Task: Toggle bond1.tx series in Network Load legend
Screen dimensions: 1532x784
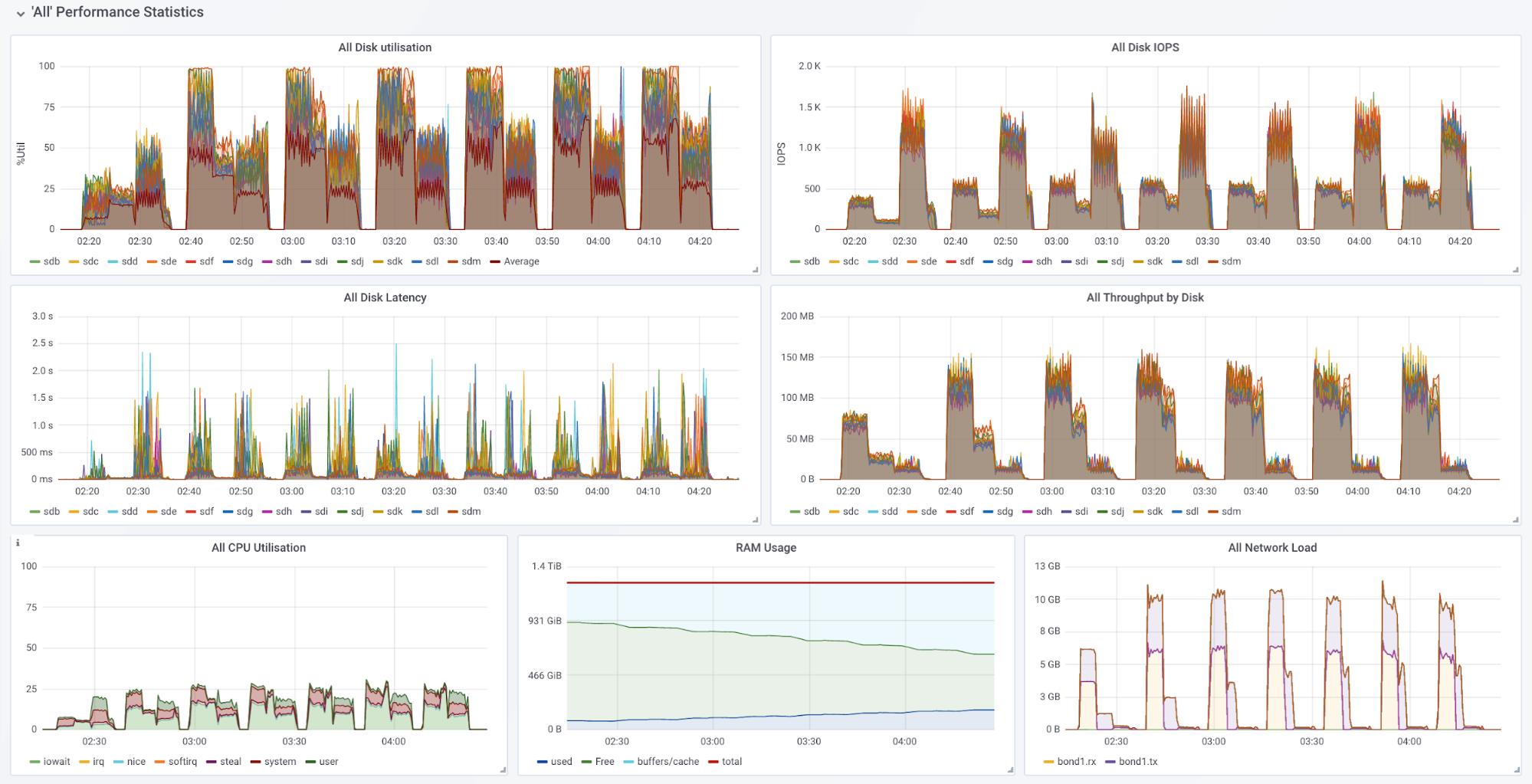Action: coord(1137,762)
